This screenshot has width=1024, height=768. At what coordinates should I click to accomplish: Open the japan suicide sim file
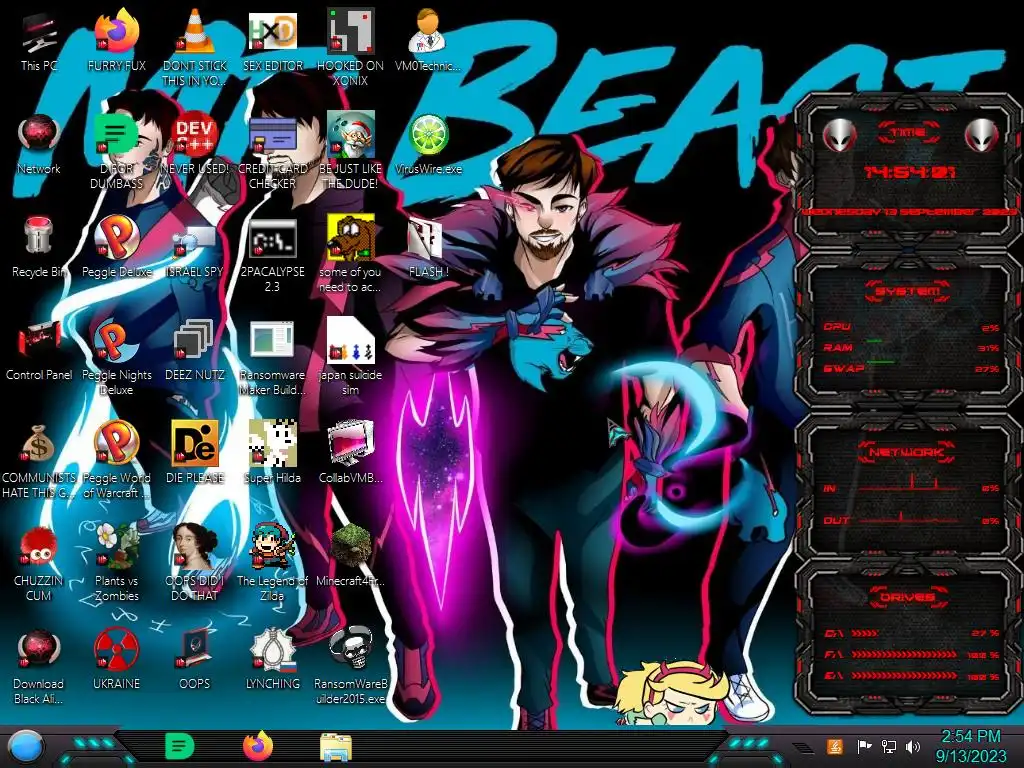click(350, 357)
